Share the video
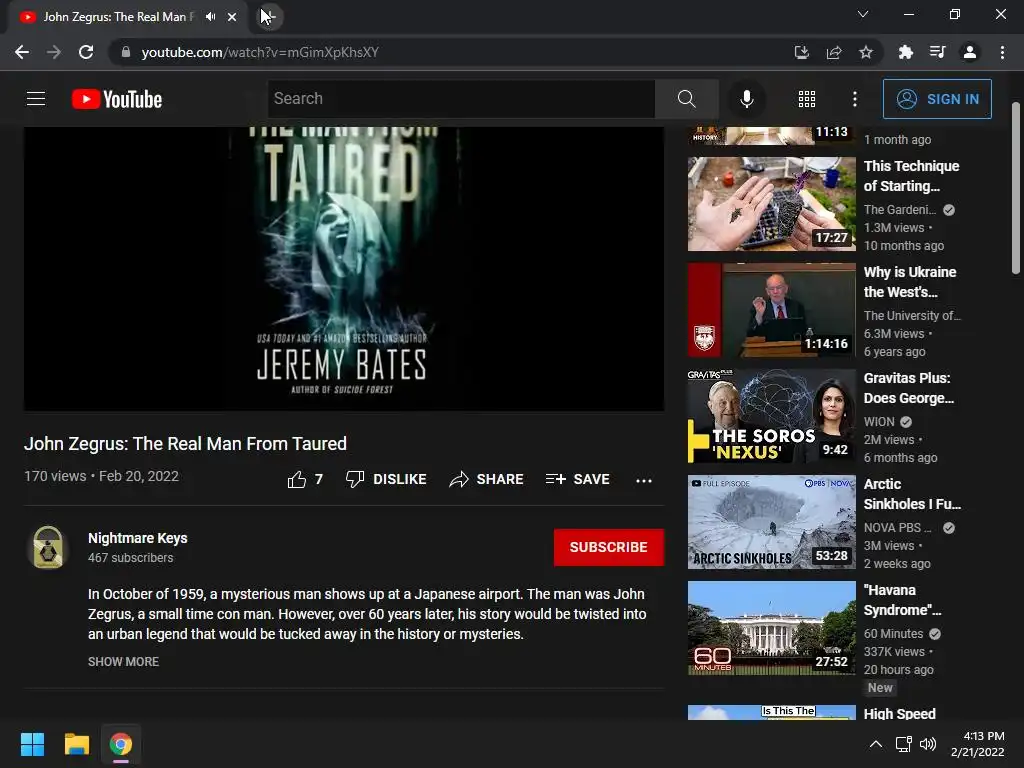Image resolution: width=1024 pixels, height=768 pixels. click(x=487, y=479)
